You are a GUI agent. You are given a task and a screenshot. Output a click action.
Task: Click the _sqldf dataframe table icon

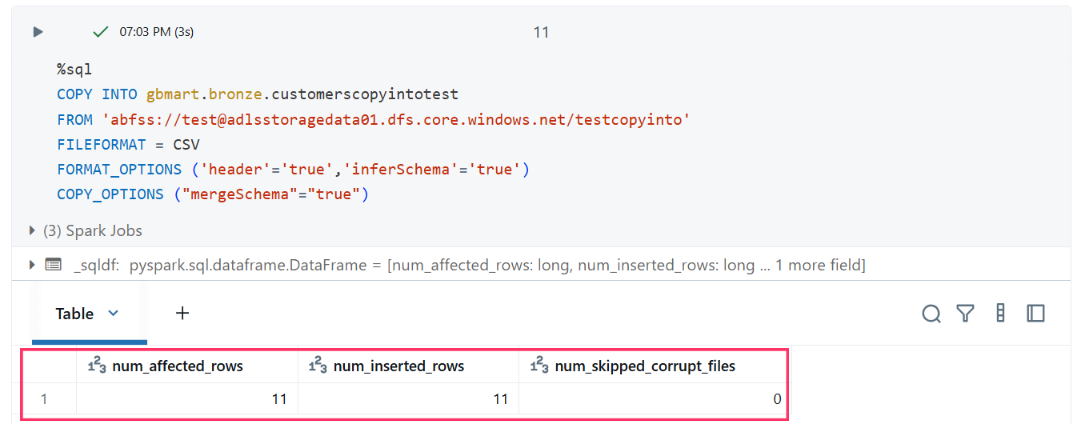[x=52, y=265]
